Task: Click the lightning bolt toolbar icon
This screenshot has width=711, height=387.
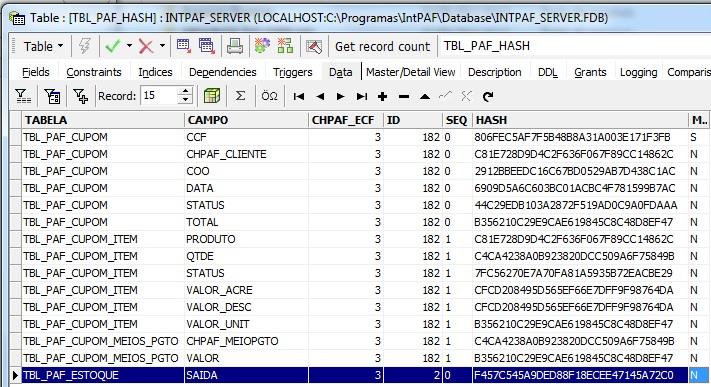Action: point(84,46)
